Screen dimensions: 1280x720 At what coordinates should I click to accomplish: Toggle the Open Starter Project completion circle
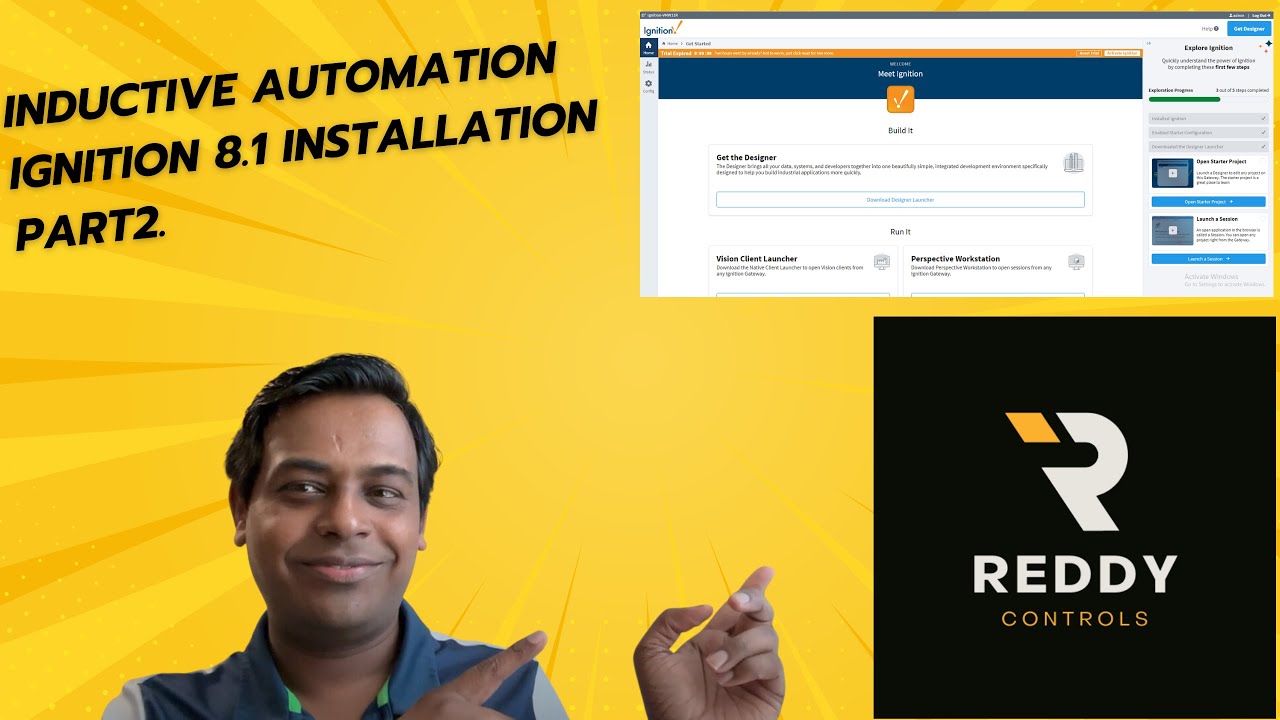point(1262,161)
